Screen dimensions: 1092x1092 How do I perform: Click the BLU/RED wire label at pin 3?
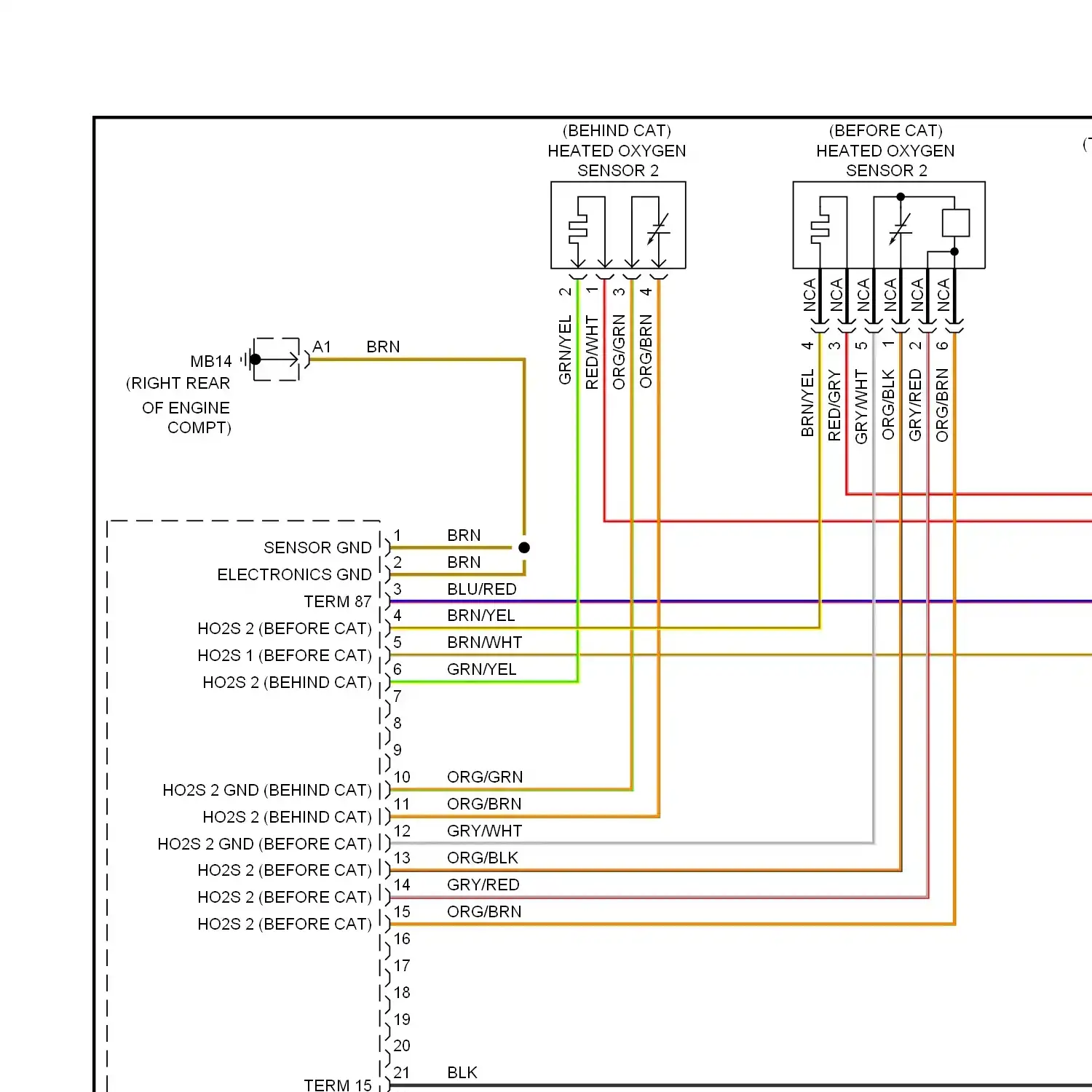482,589
